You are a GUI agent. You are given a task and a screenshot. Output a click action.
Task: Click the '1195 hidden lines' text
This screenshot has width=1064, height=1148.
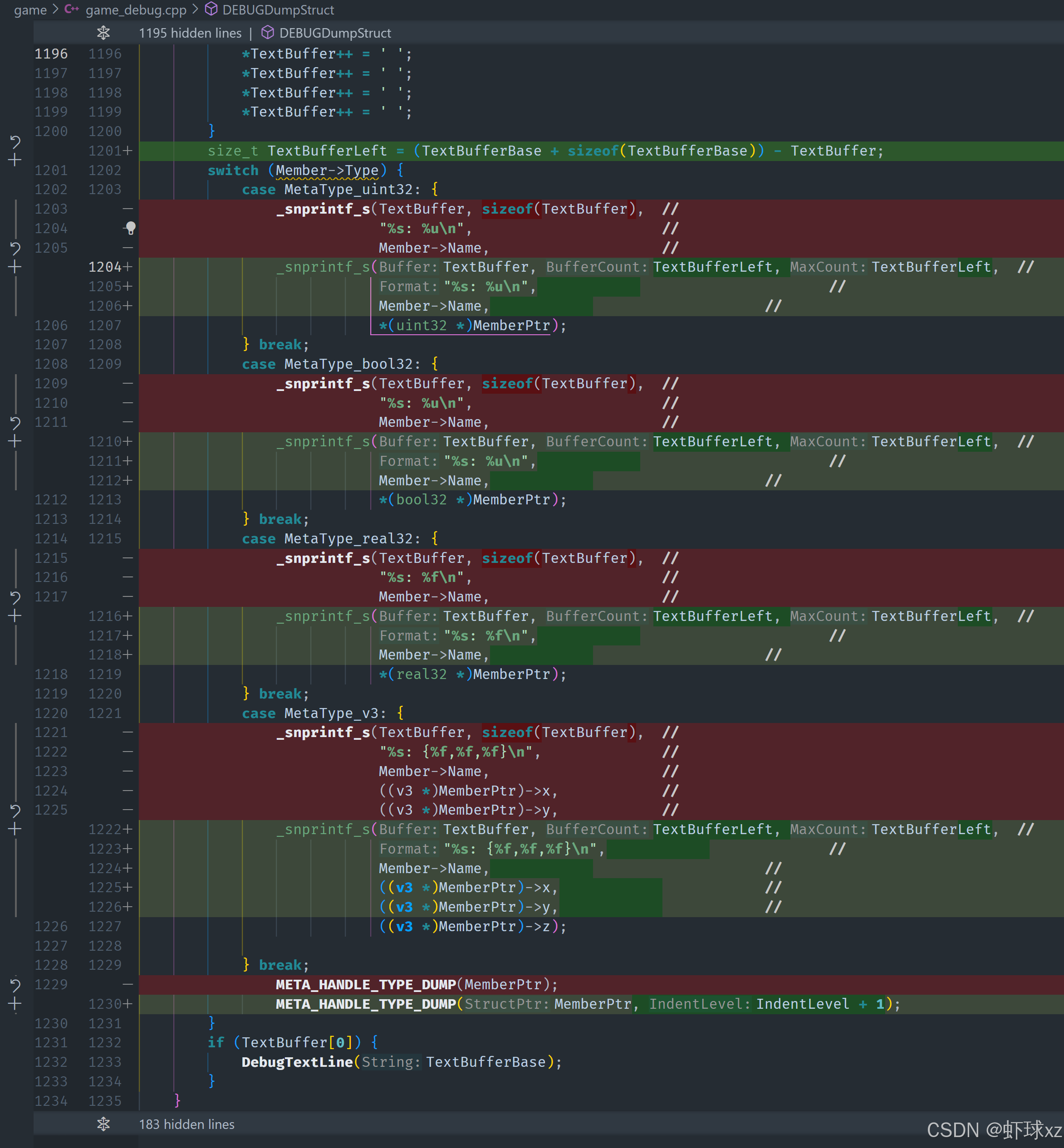tap(190, 33)
